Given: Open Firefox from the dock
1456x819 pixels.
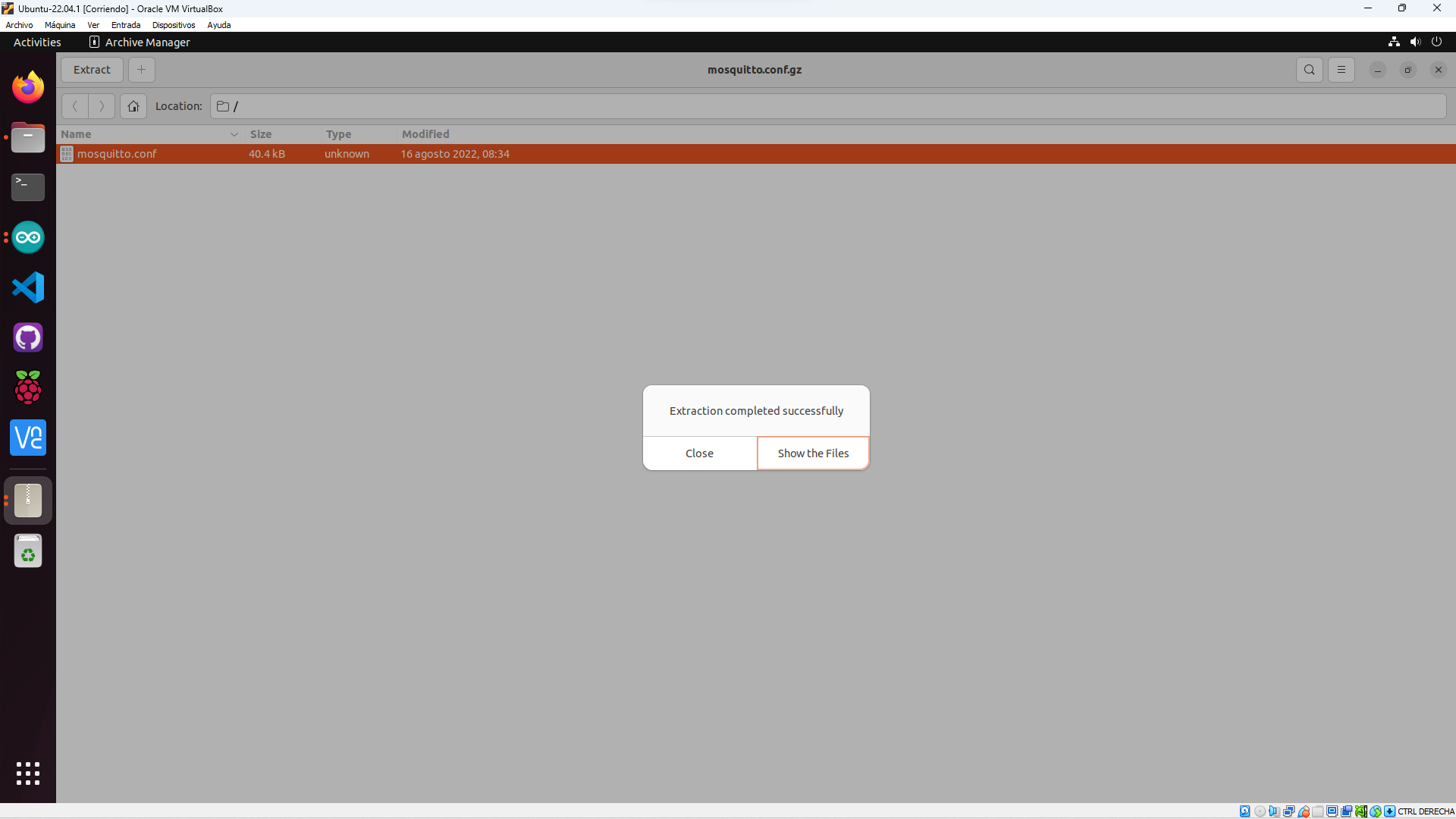Looking at the screenshot, I should coord(28,87).
